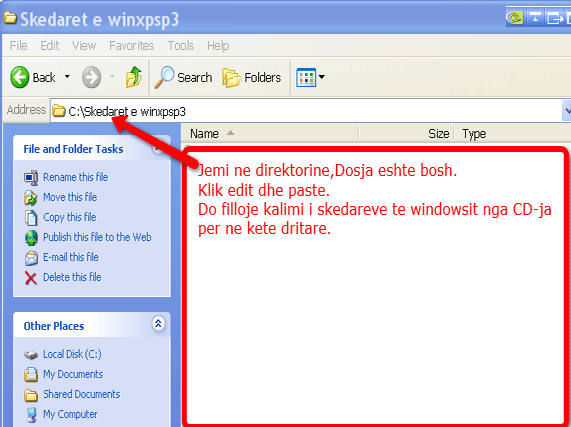Go up one folder level
The image size is (571, 427).
pos(134,77)
